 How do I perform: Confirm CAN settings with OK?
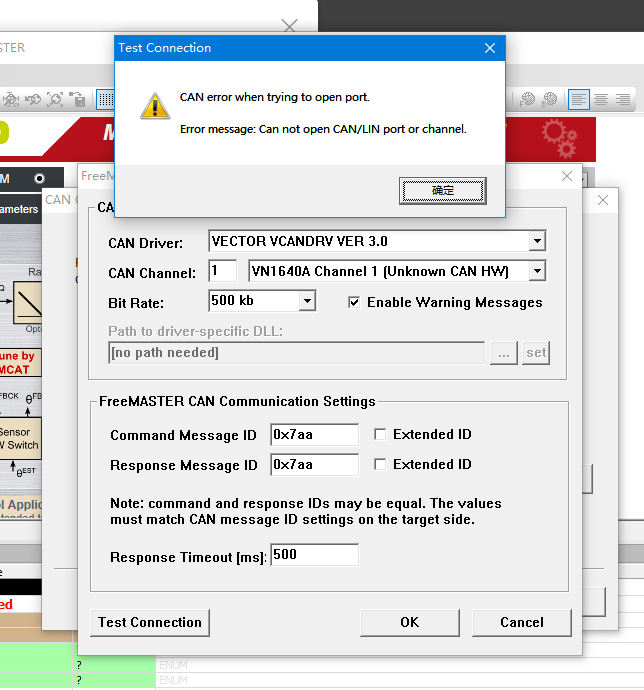410,622
